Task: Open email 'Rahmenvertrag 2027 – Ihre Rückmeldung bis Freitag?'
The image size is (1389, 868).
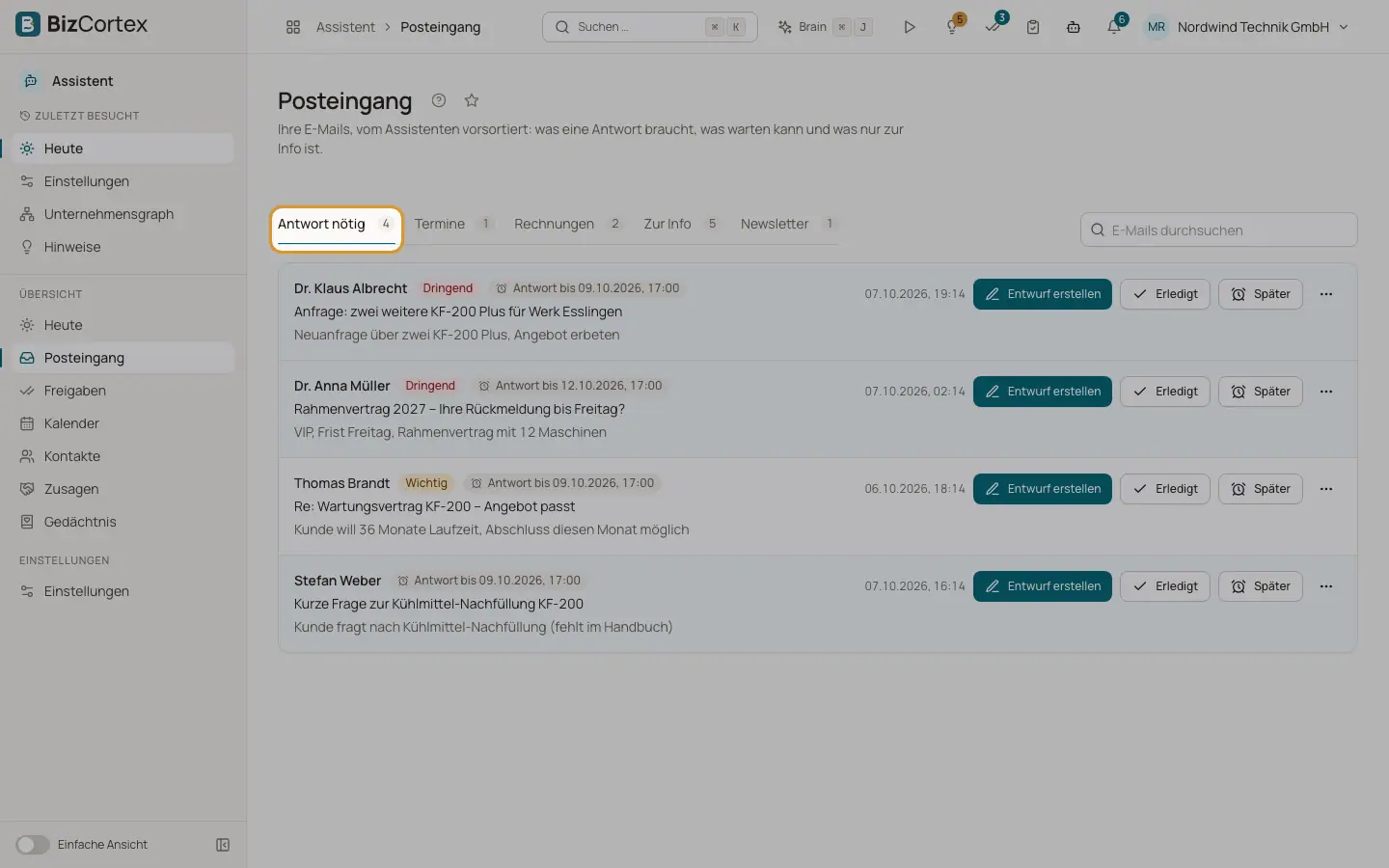Action: click(459, 409)
